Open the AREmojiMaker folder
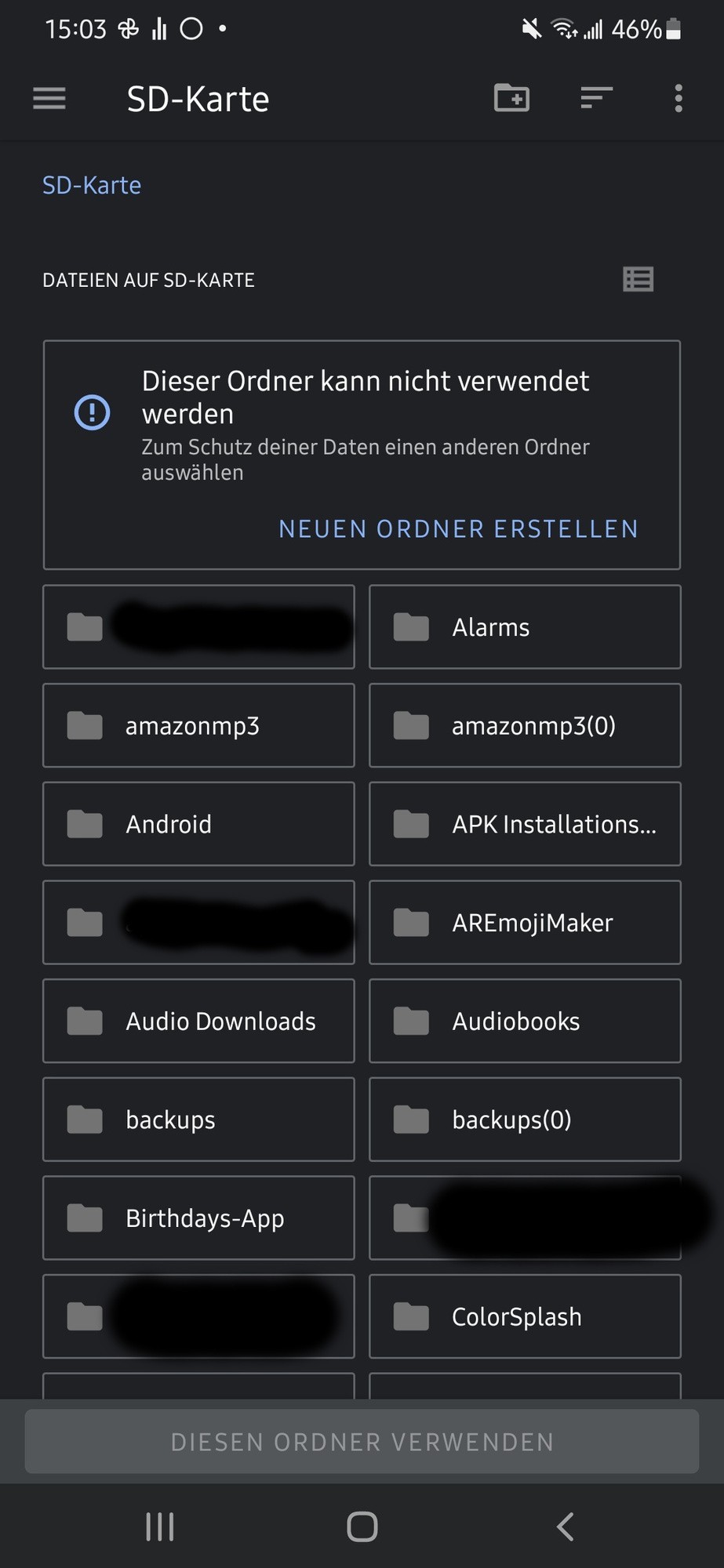 524,923
